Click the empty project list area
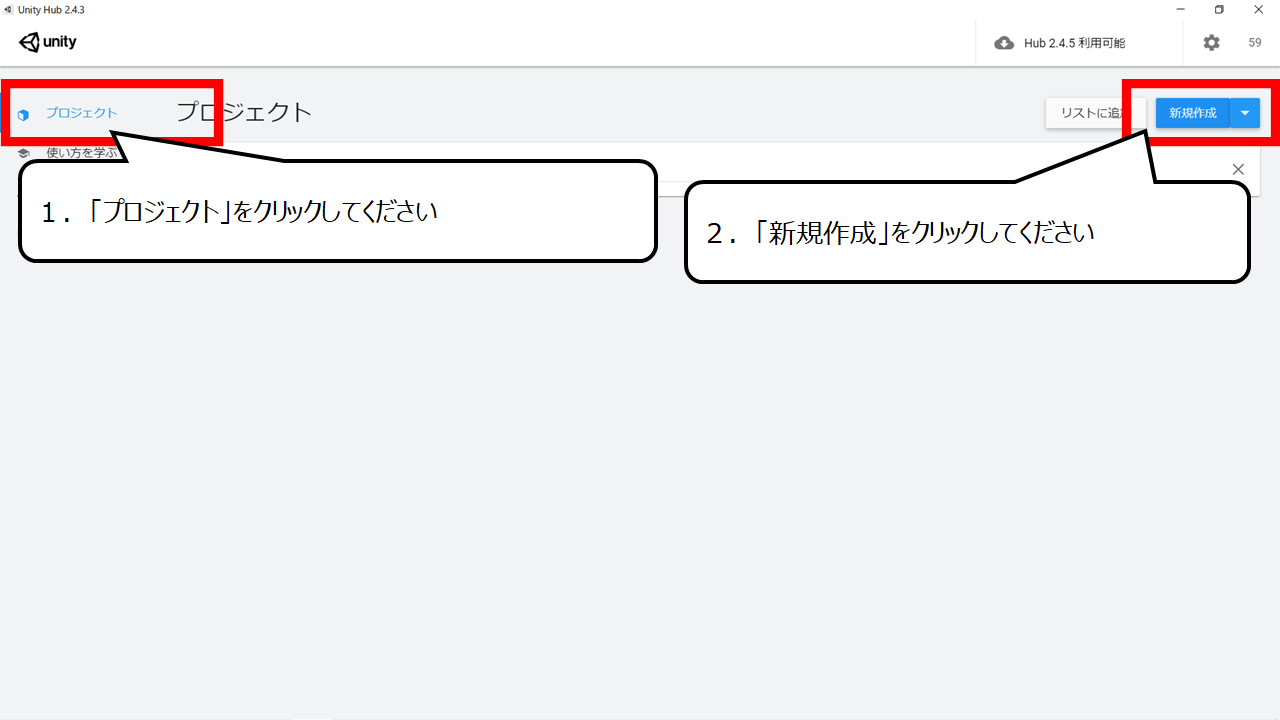This screenshot has height=720, width=1280. (640, 480)
